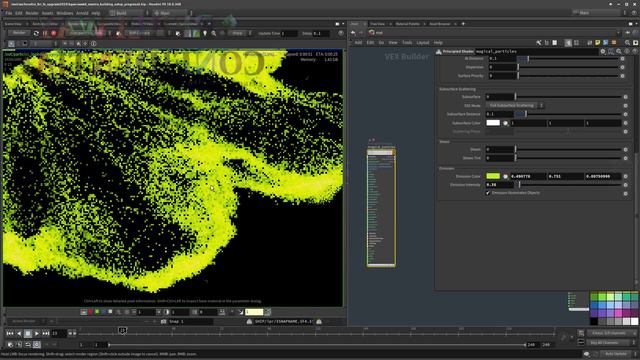Add a new pane tab with plus icon

(463, 24)
